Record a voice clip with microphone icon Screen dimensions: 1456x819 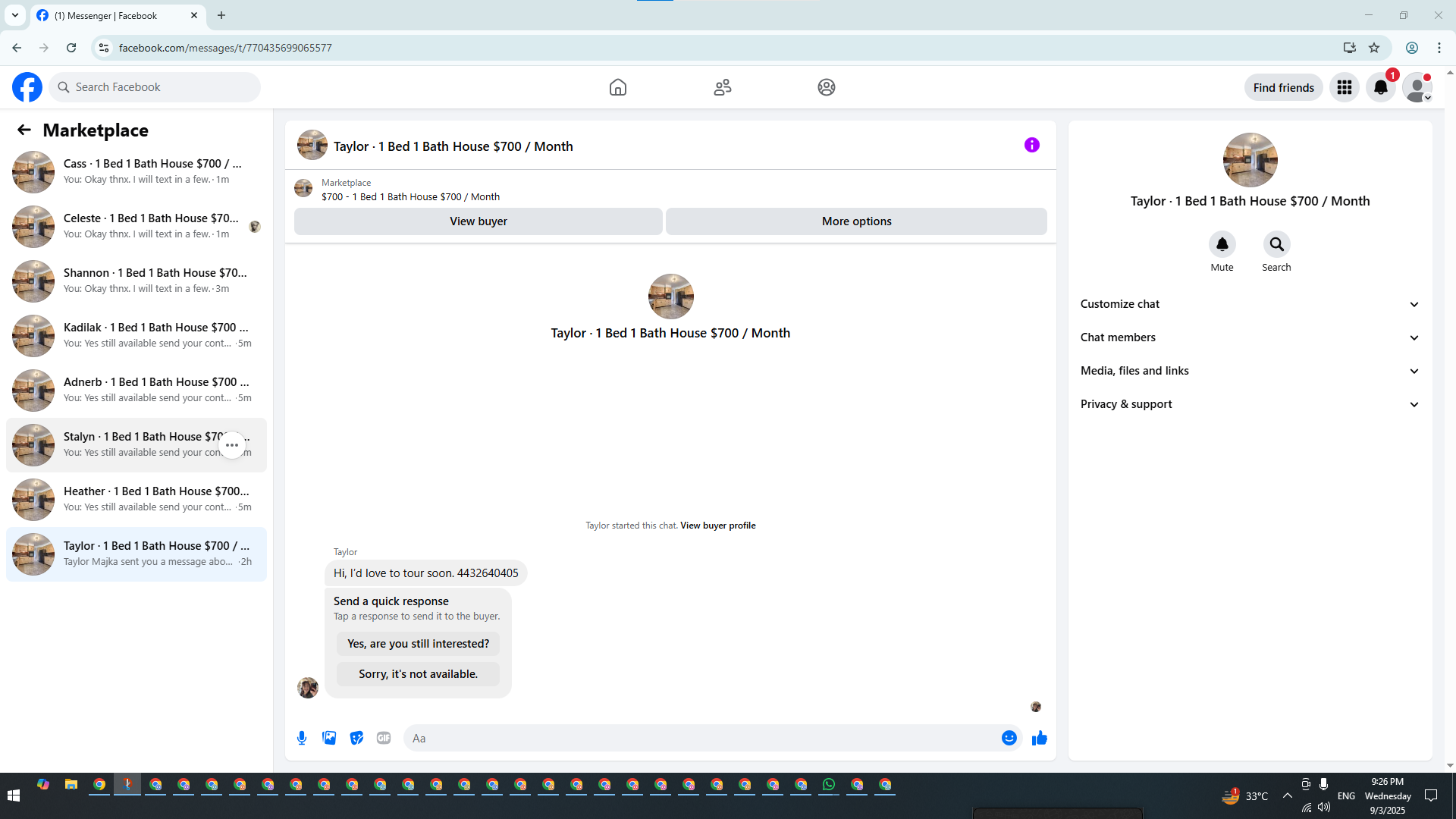pos(302,738)
